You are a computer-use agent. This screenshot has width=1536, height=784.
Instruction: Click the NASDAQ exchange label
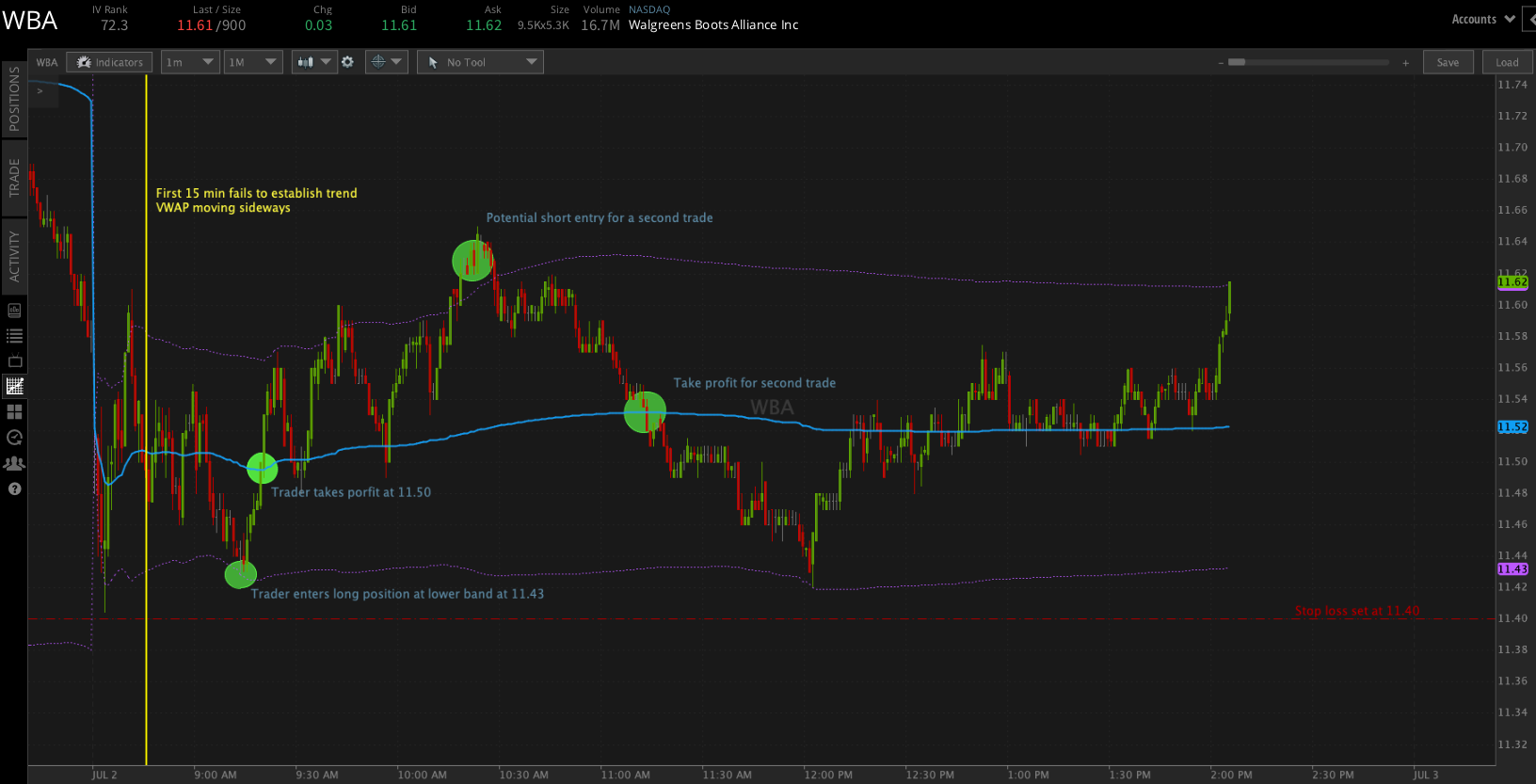click(x=649, y=9)
